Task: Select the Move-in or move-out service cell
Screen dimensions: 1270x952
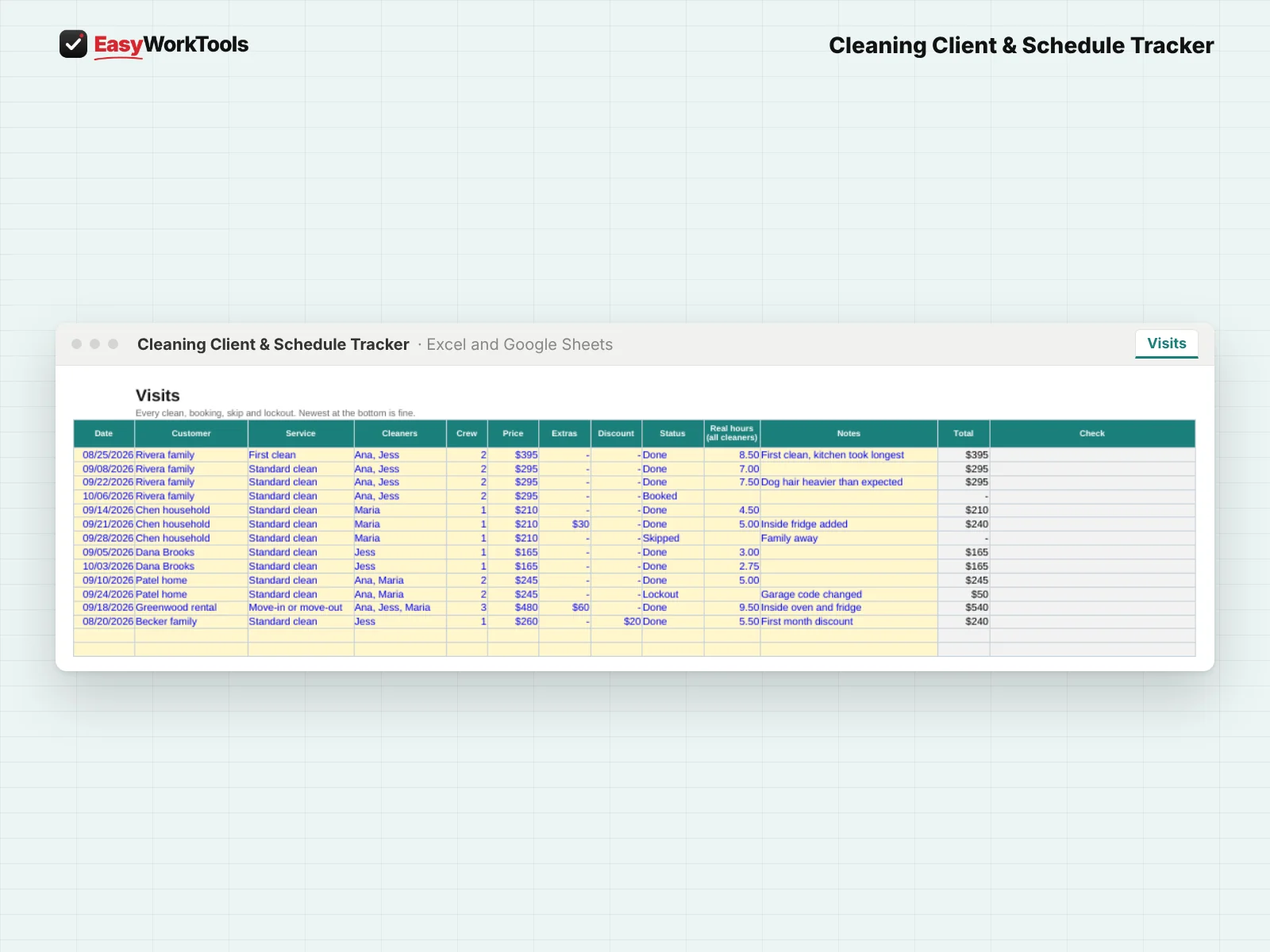Action: [301, 608]
